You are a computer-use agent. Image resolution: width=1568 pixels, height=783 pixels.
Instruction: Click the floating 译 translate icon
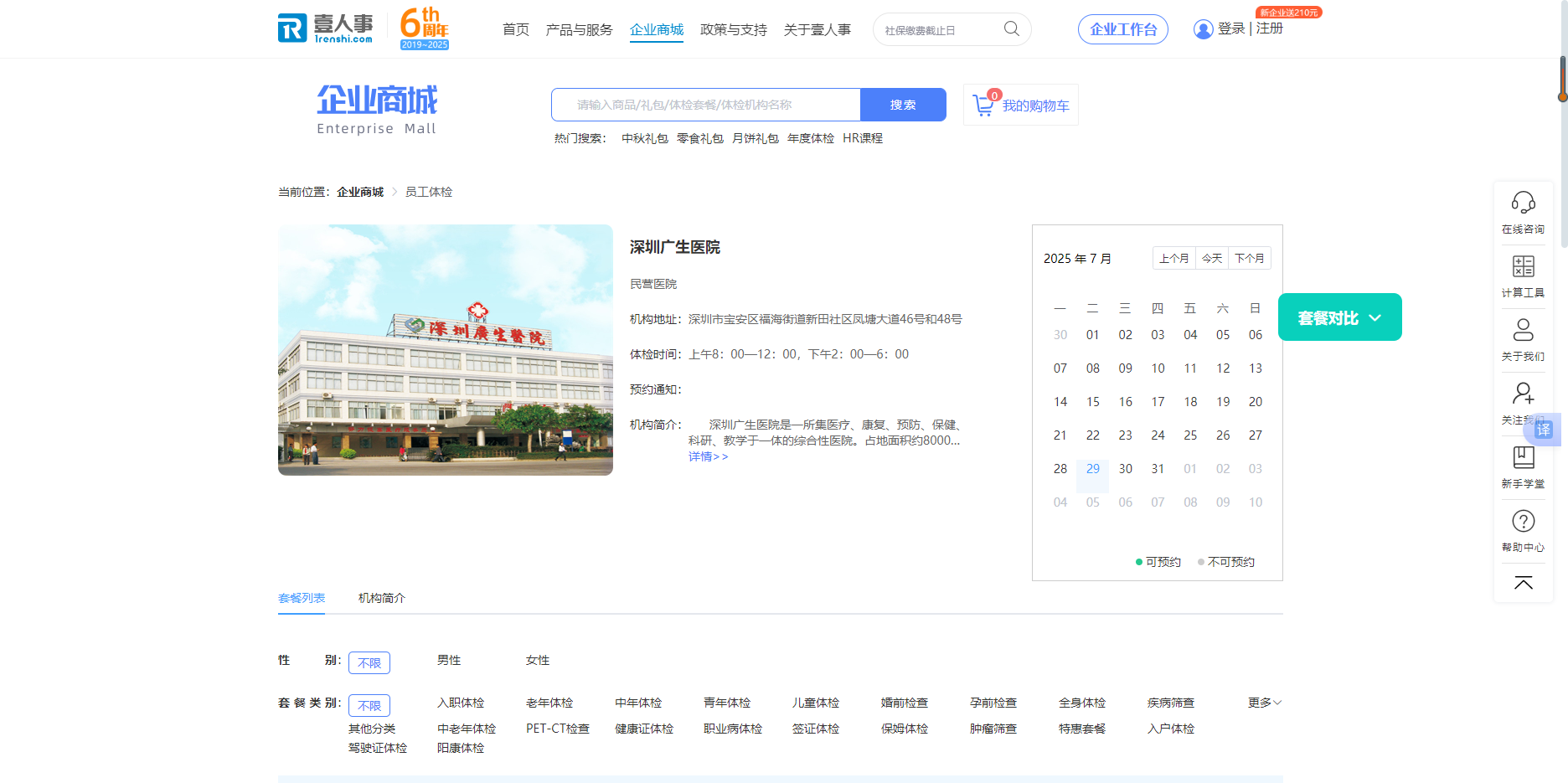pos(1544,430)
